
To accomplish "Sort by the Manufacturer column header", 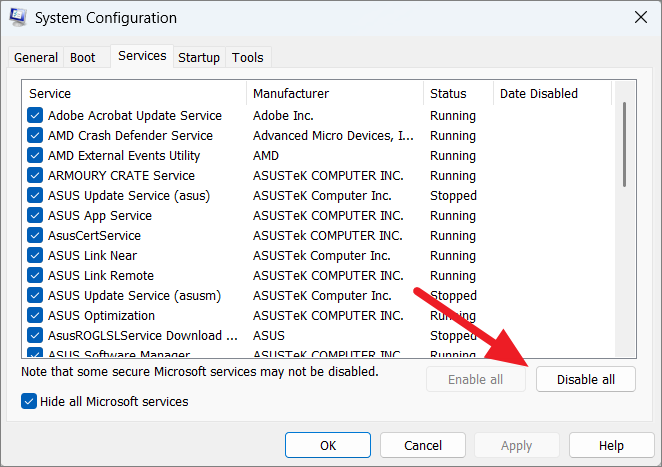I will coord(335,93).
